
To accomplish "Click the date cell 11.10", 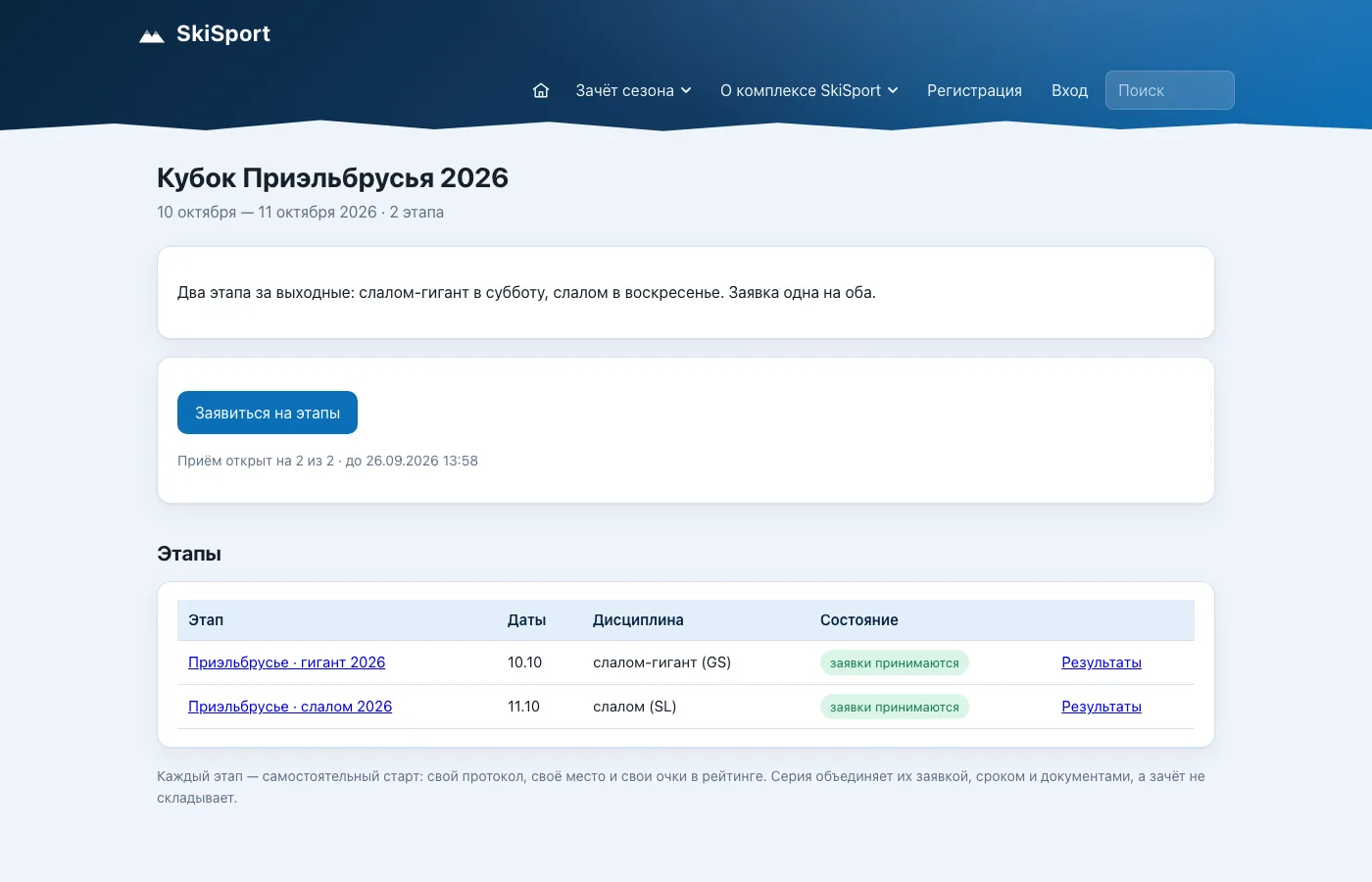I will tap(523, 707).
